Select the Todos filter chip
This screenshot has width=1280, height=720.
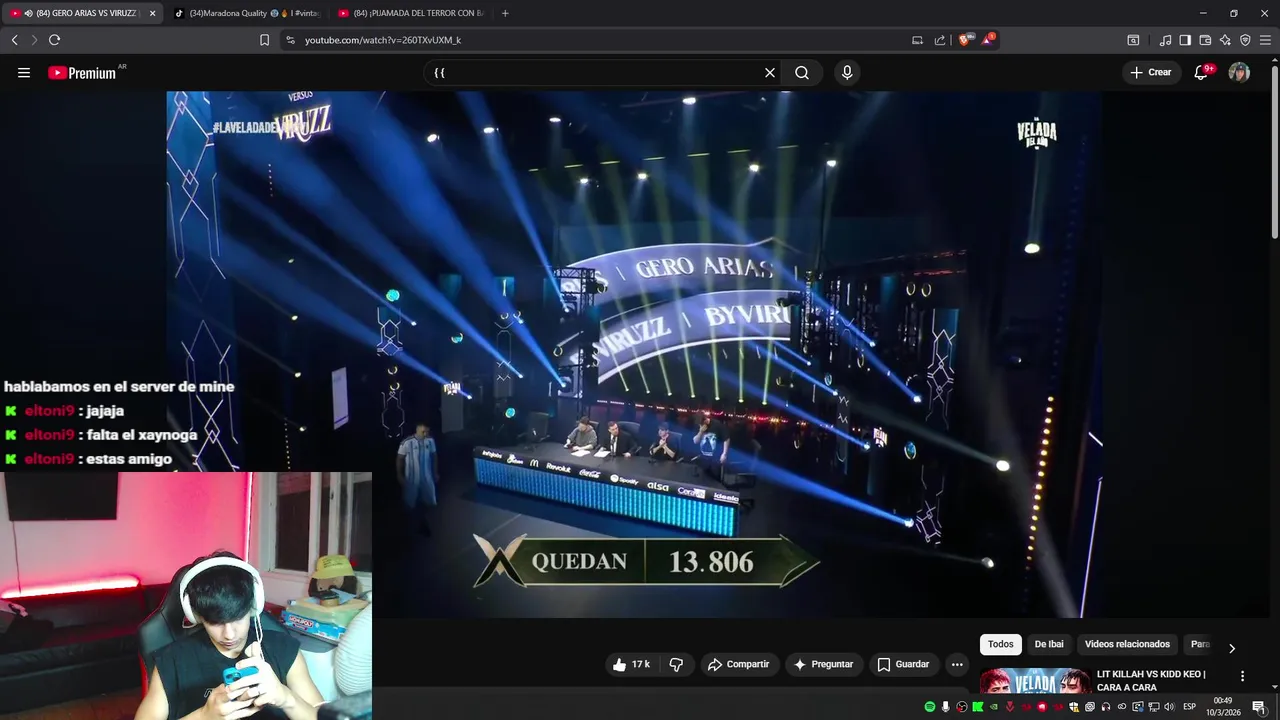coord(1001,644)
